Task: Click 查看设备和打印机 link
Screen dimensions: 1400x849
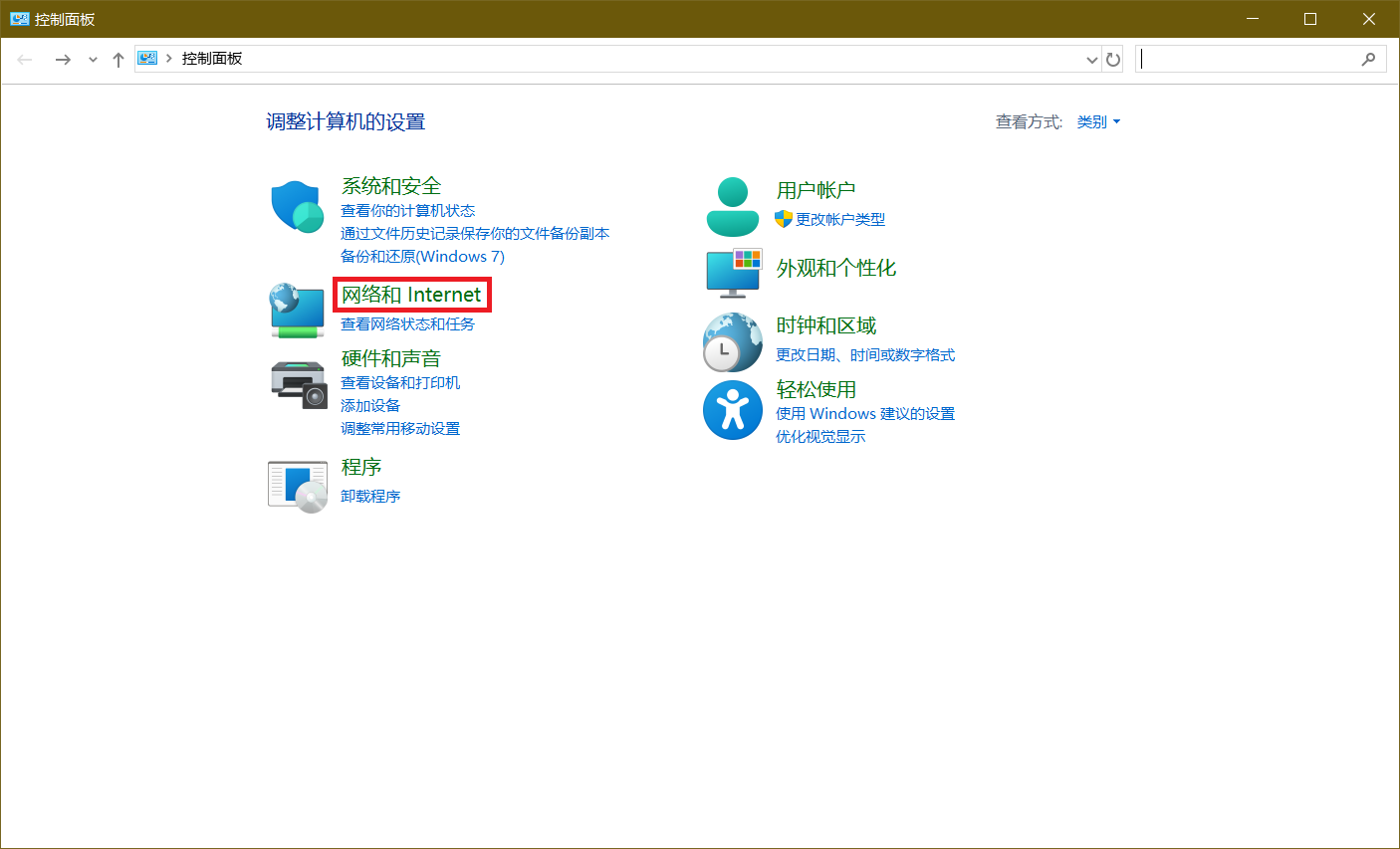Action: (x=400, y=383)
